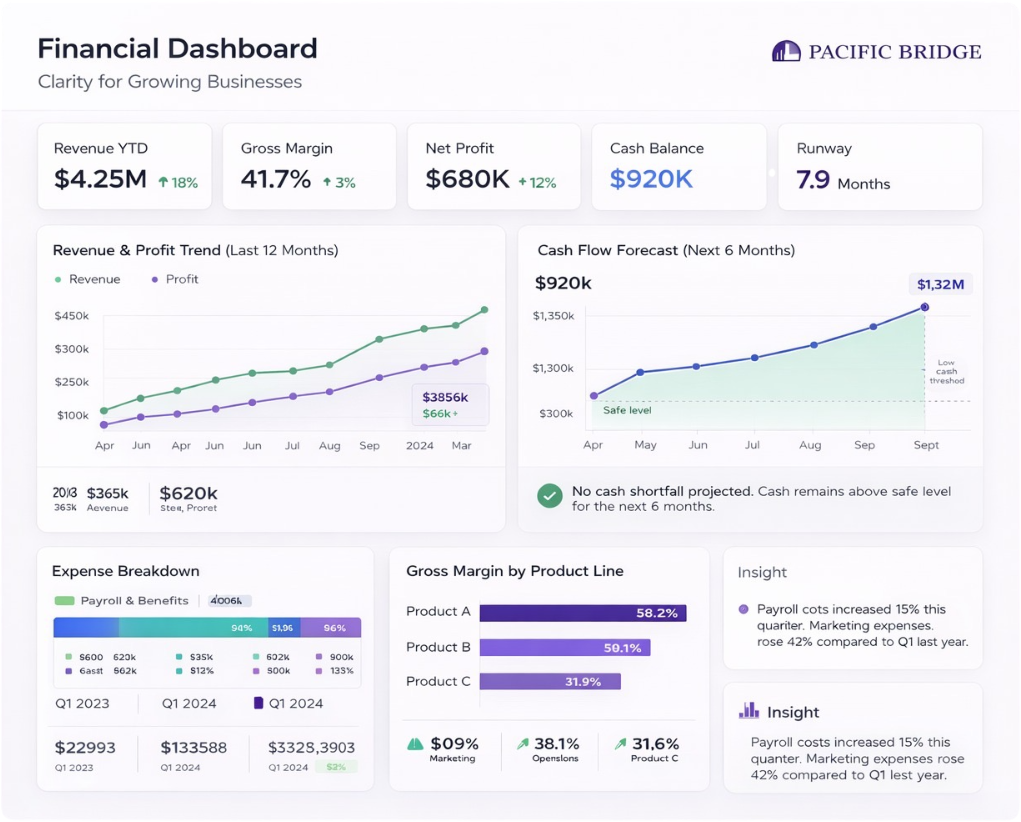Click Revenue YTD green up arrow

163,183
